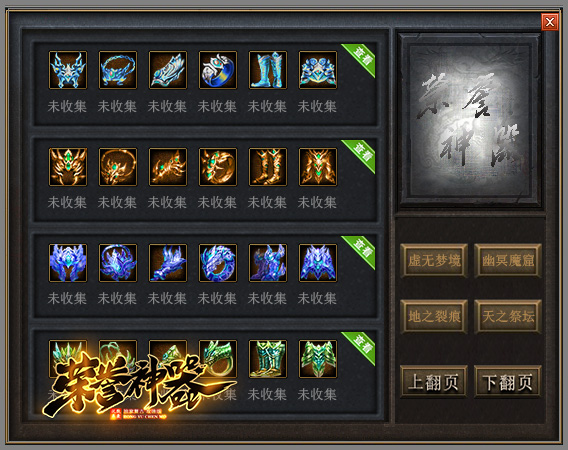Click the golden boots equipment icon

pos(268,167)
